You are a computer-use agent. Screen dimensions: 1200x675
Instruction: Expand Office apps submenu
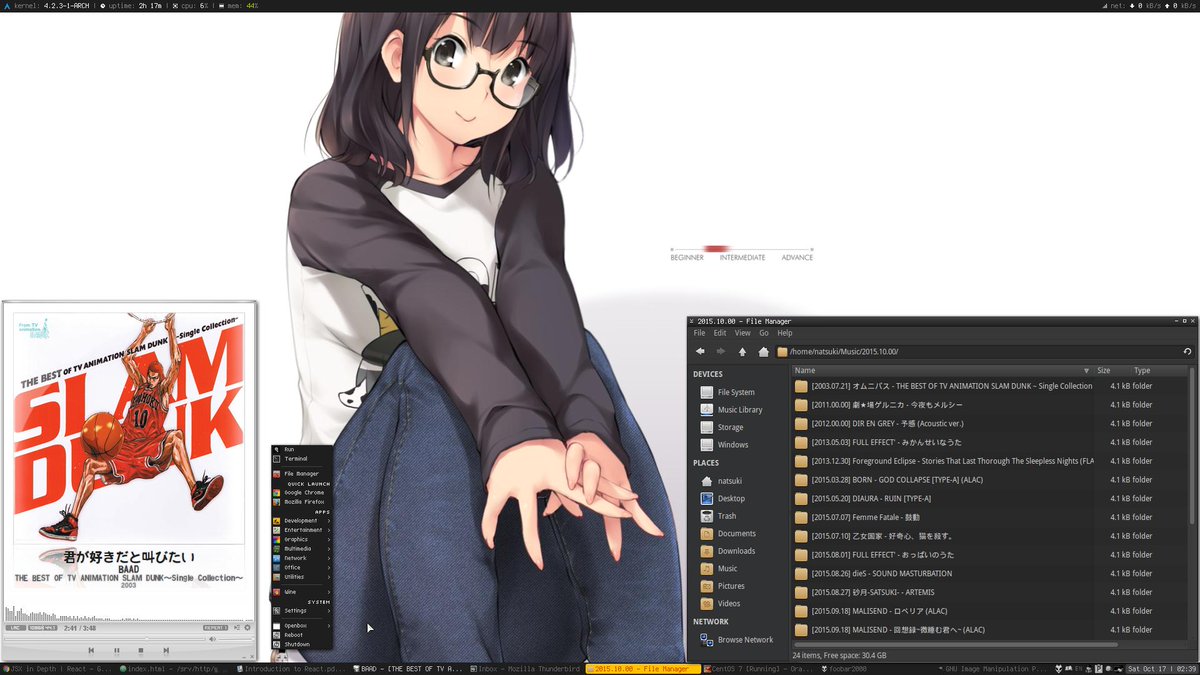[x=301, y=567]
